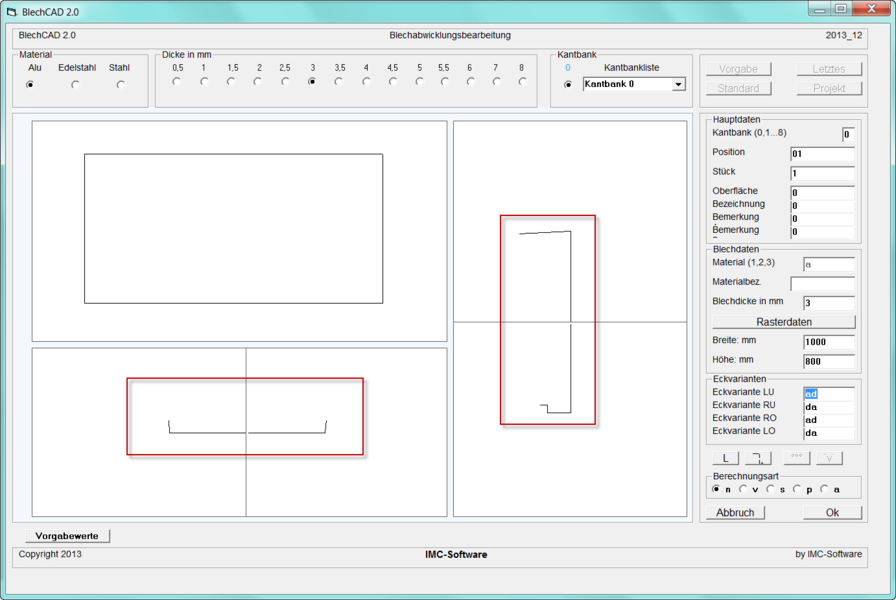Select Alu material radio button
This screenshot has width=896, height=600.
tap(30, 85)
